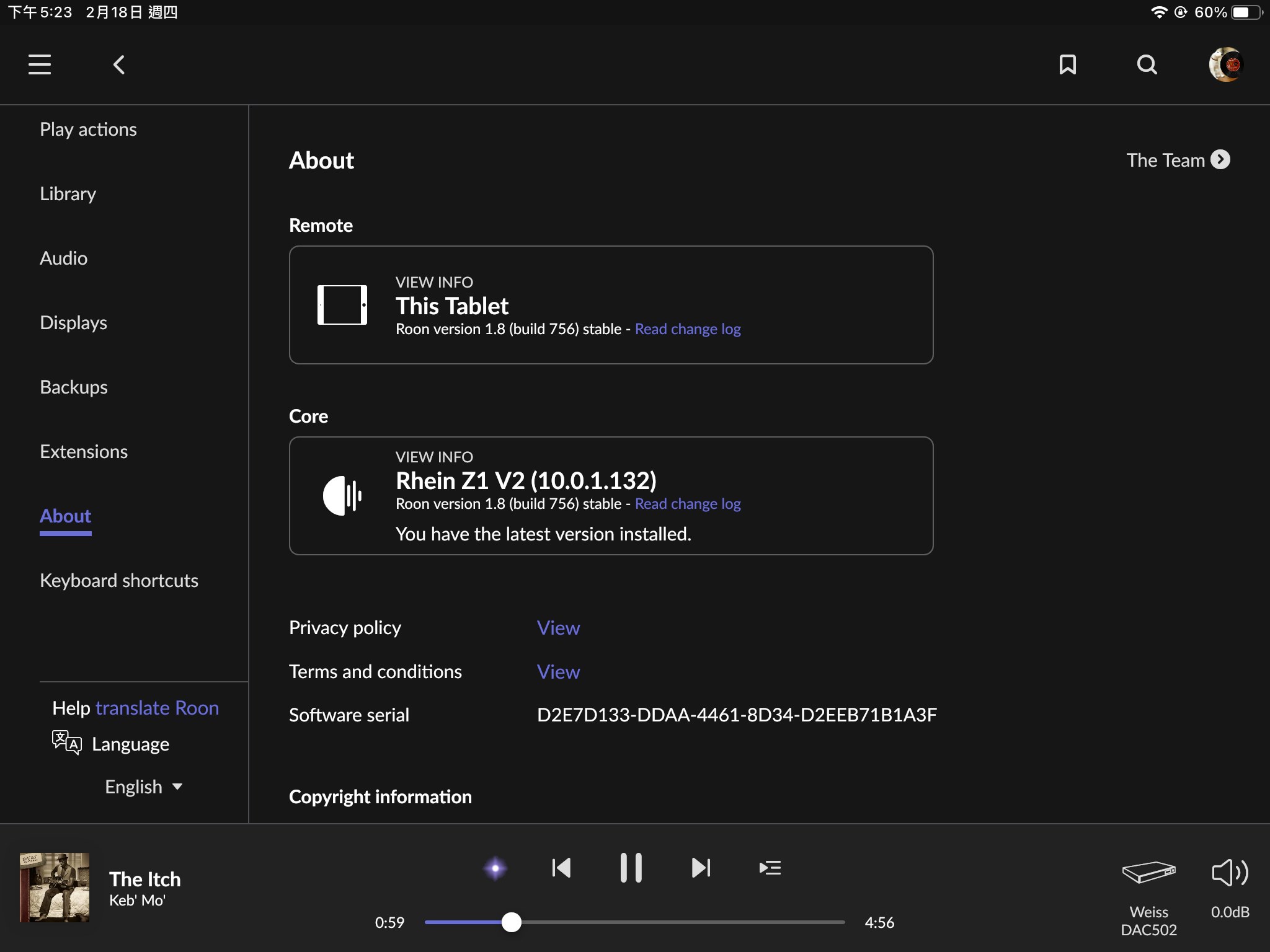Image resolution: width=1270 pixels, height=952 pixels.
Task: Click the 'You have the latest version installed.' text
Action: [x=543, y=534]
